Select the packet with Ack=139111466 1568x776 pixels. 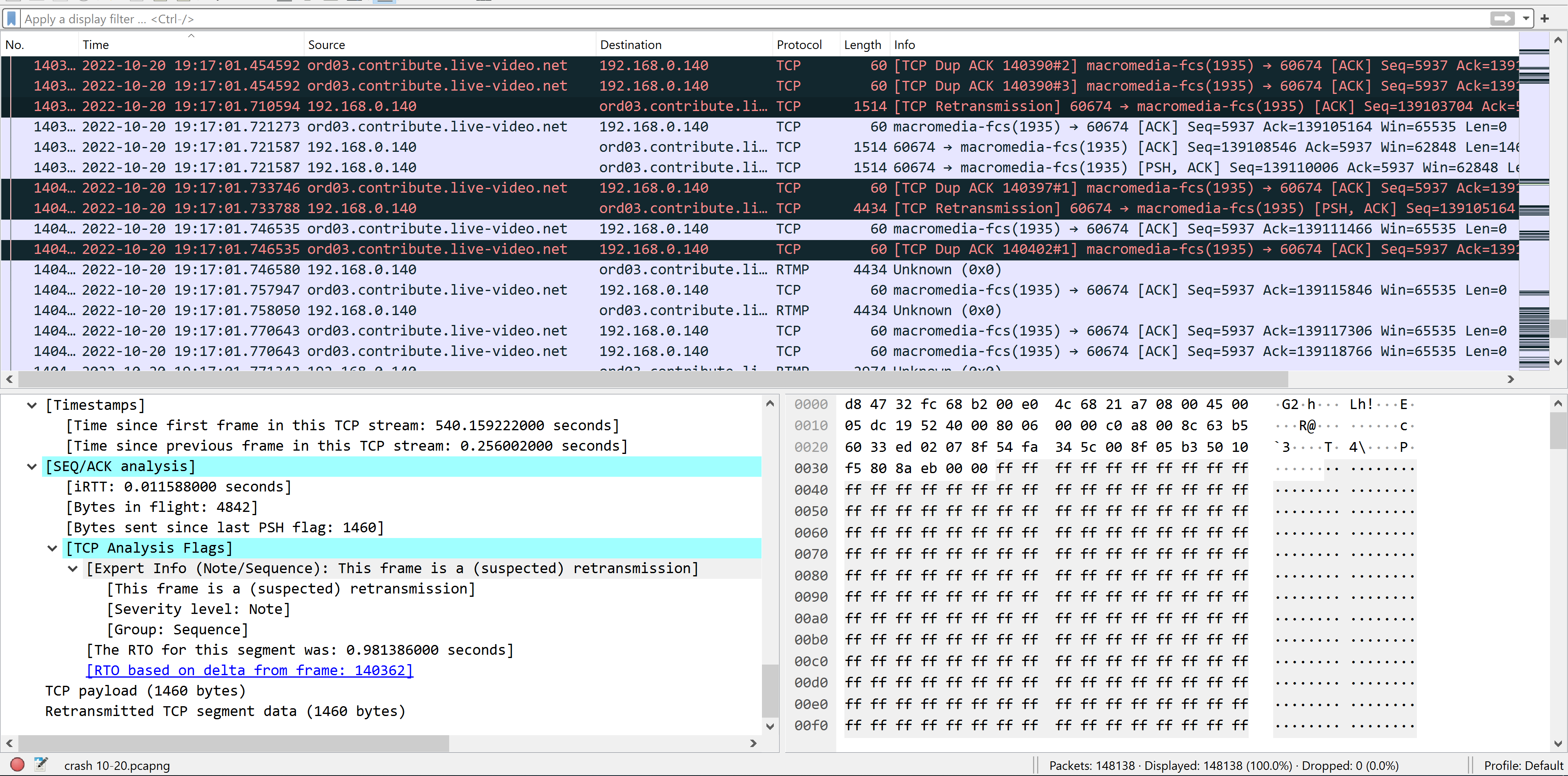759,229
